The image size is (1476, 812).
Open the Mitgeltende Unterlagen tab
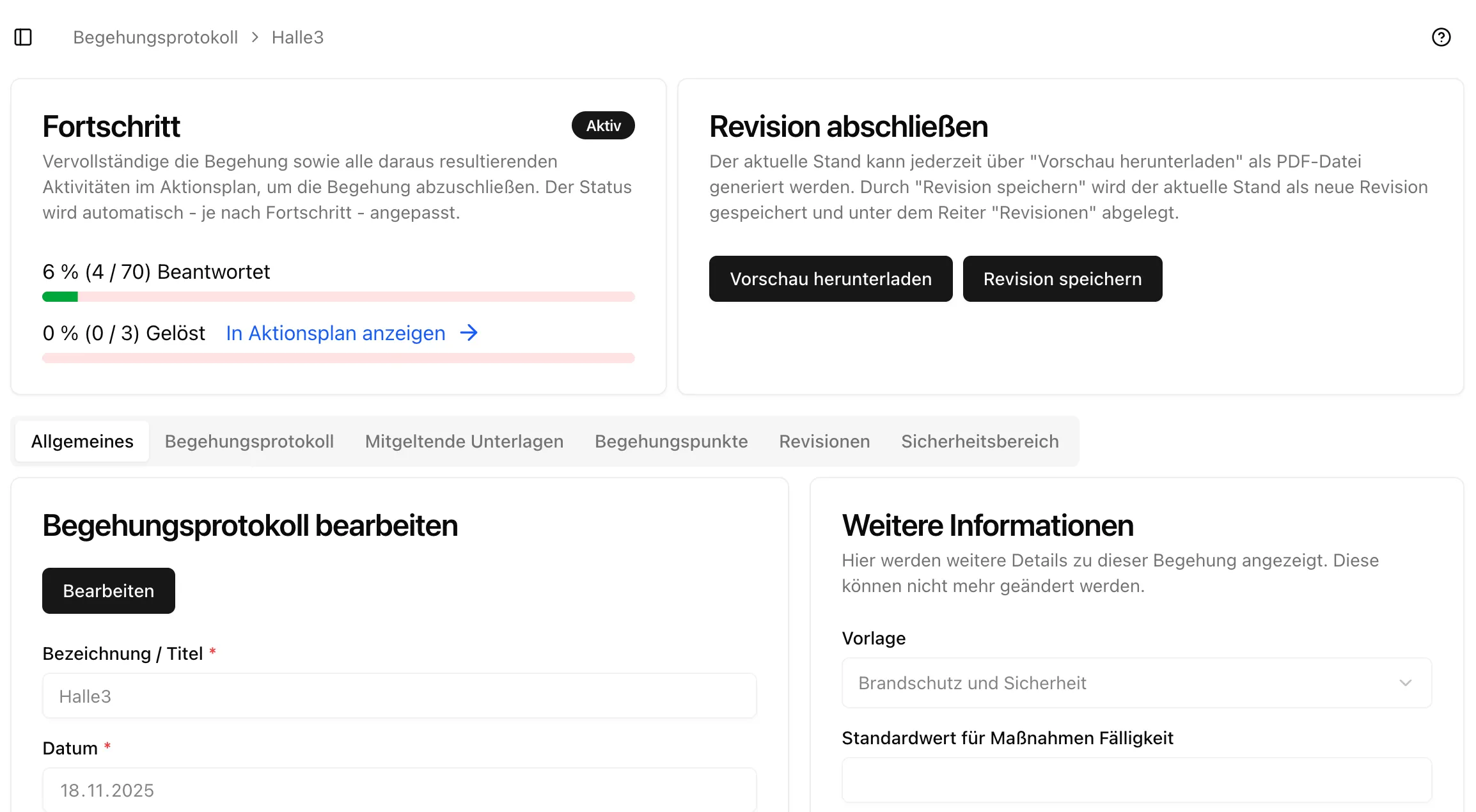(x=464, y=441)
